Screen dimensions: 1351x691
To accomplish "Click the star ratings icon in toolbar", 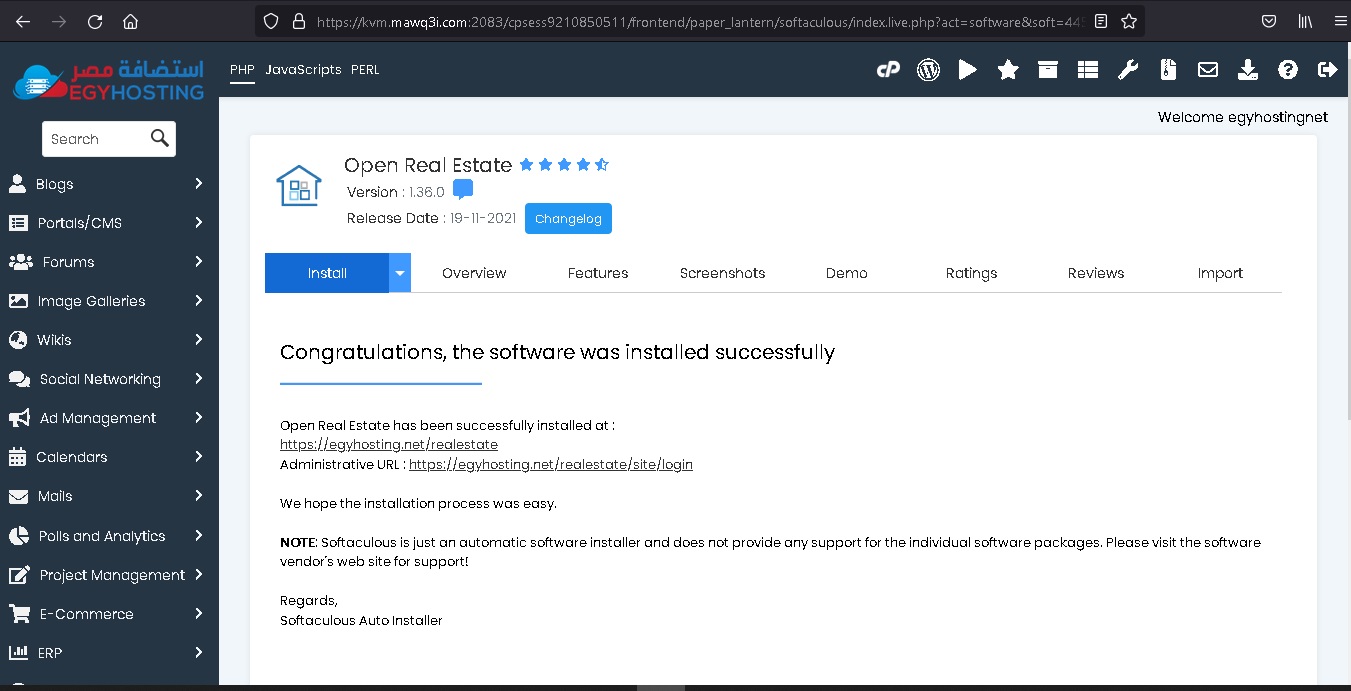I will pos(1008,70).
